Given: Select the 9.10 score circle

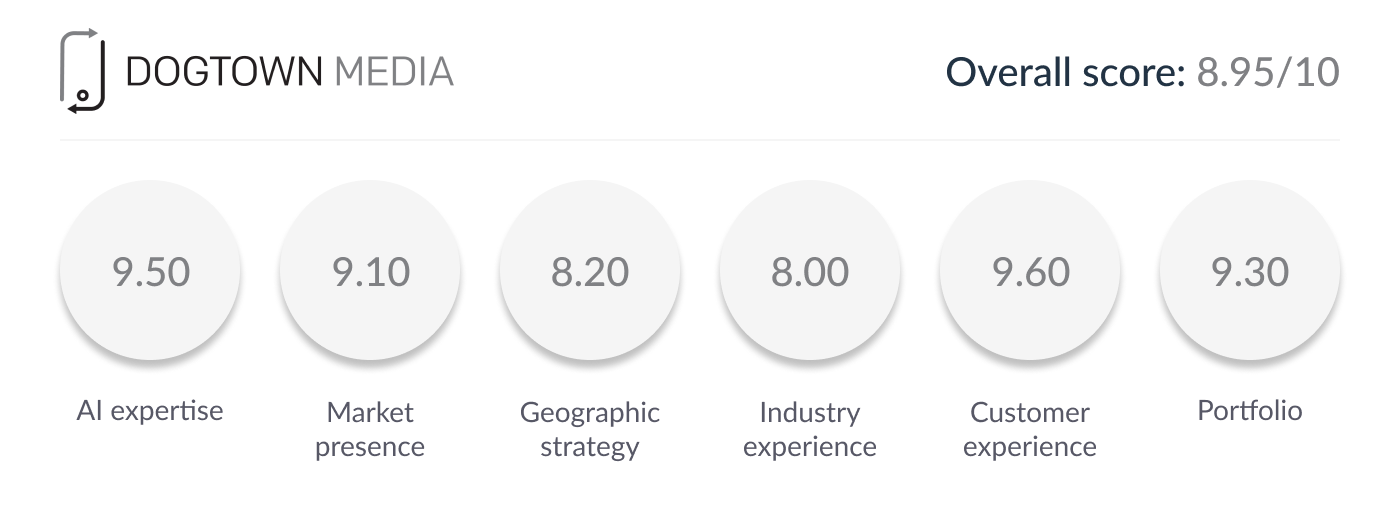Looking at the screenshot, I should pos(370,272).
